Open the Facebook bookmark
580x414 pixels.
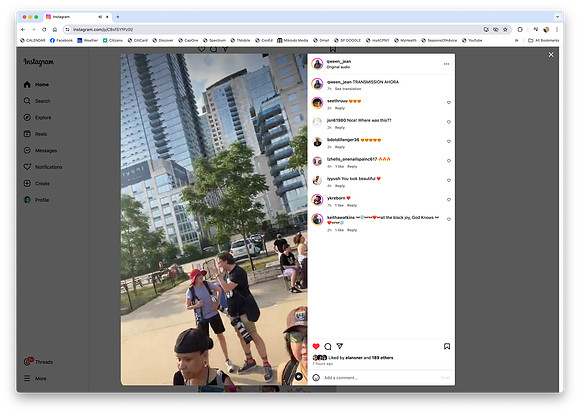click(61, 40)
